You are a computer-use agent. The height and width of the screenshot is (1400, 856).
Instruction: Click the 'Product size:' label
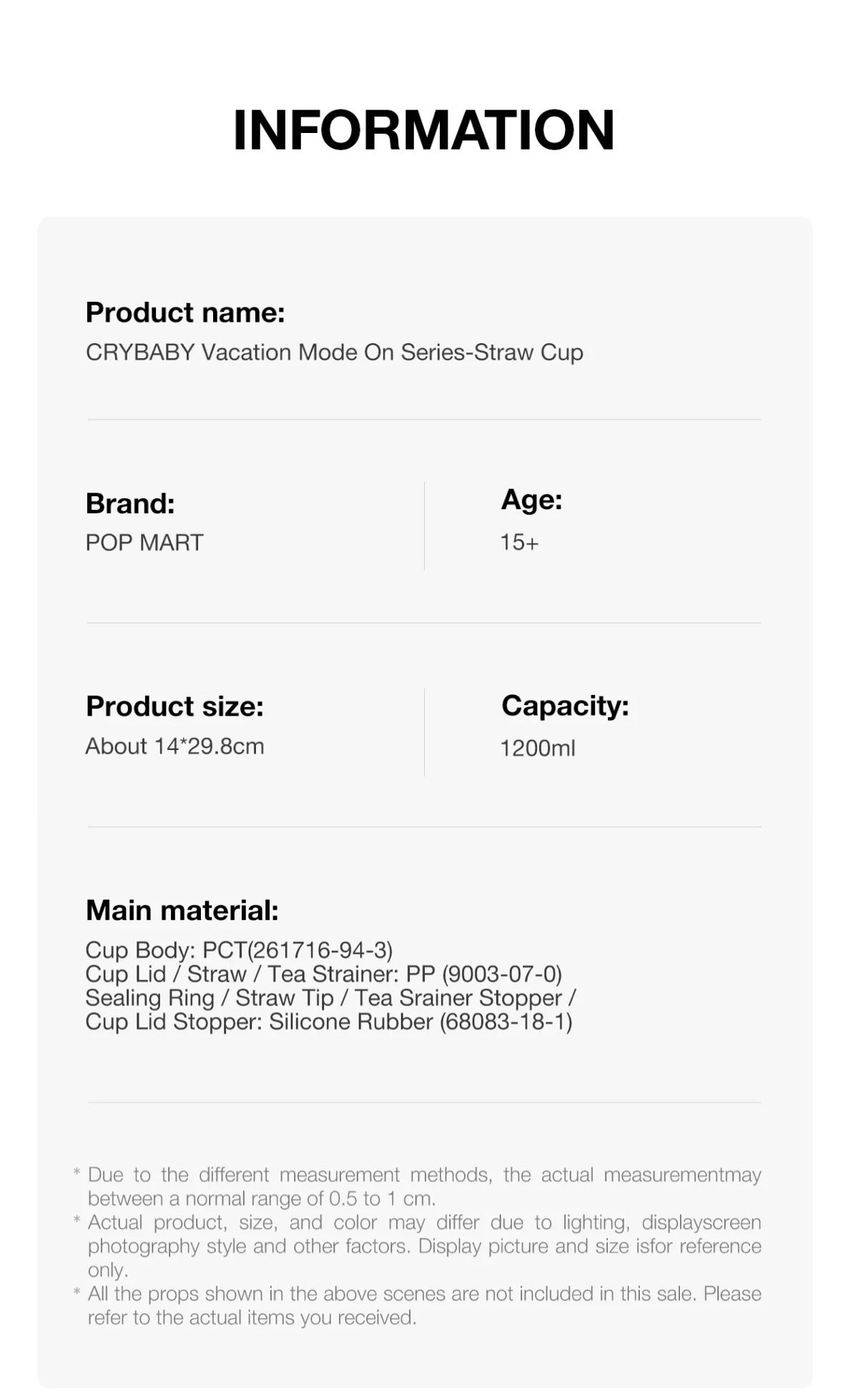pyautogui.click(x=174, y=706)
